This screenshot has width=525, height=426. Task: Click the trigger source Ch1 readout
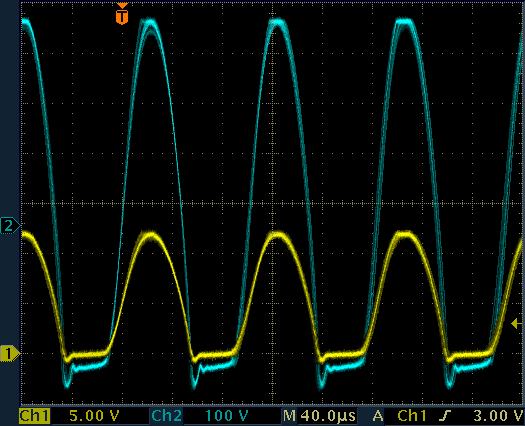point(411,416)
